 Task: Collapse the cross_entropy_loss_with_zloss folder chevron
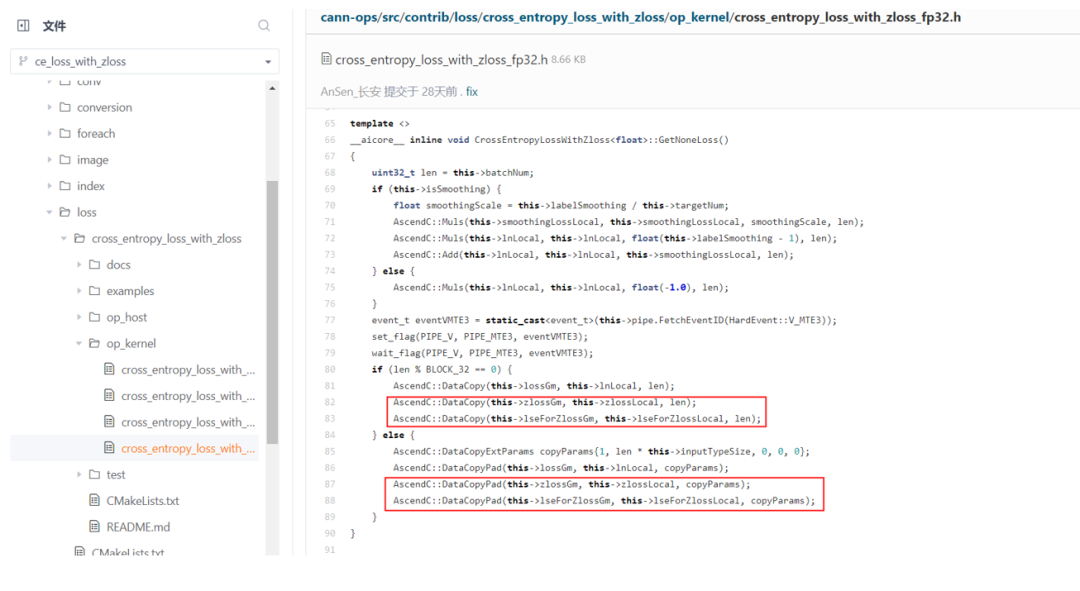tap(64, 238)
